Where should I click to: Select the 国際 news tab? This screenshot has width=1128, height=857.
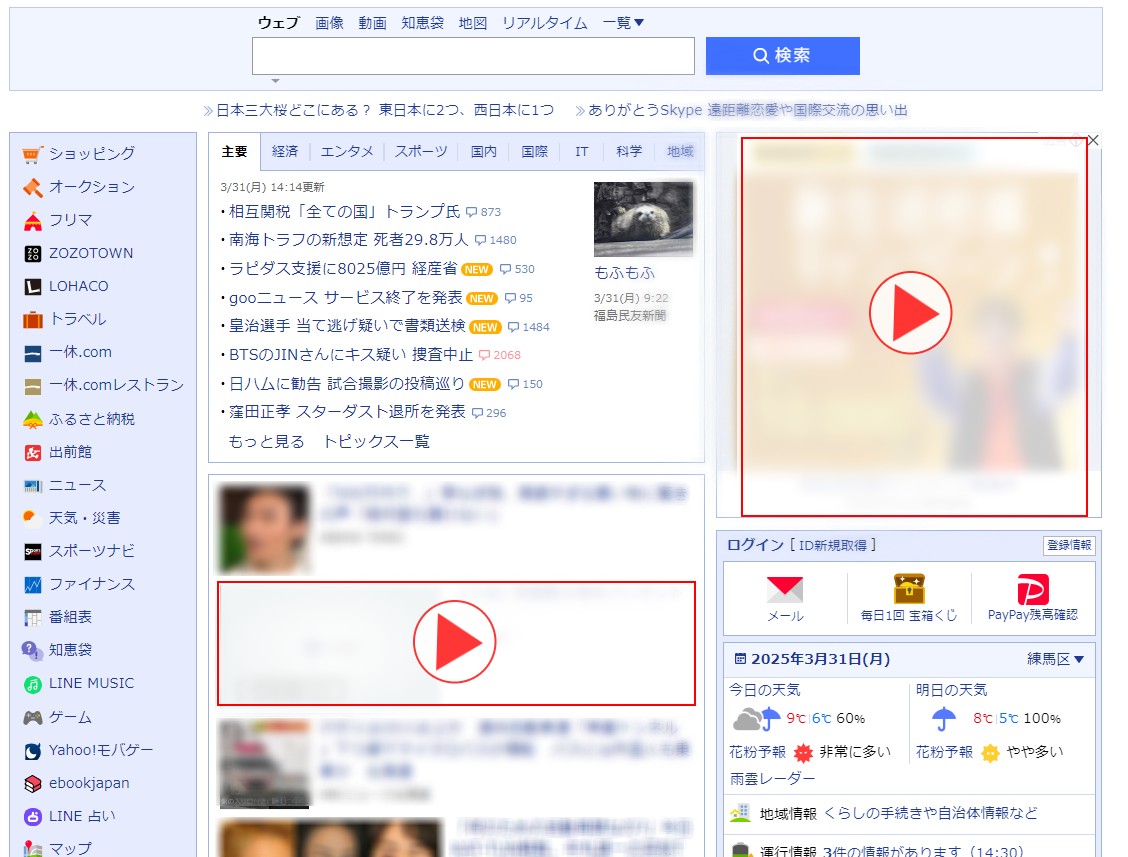[535, 152]
